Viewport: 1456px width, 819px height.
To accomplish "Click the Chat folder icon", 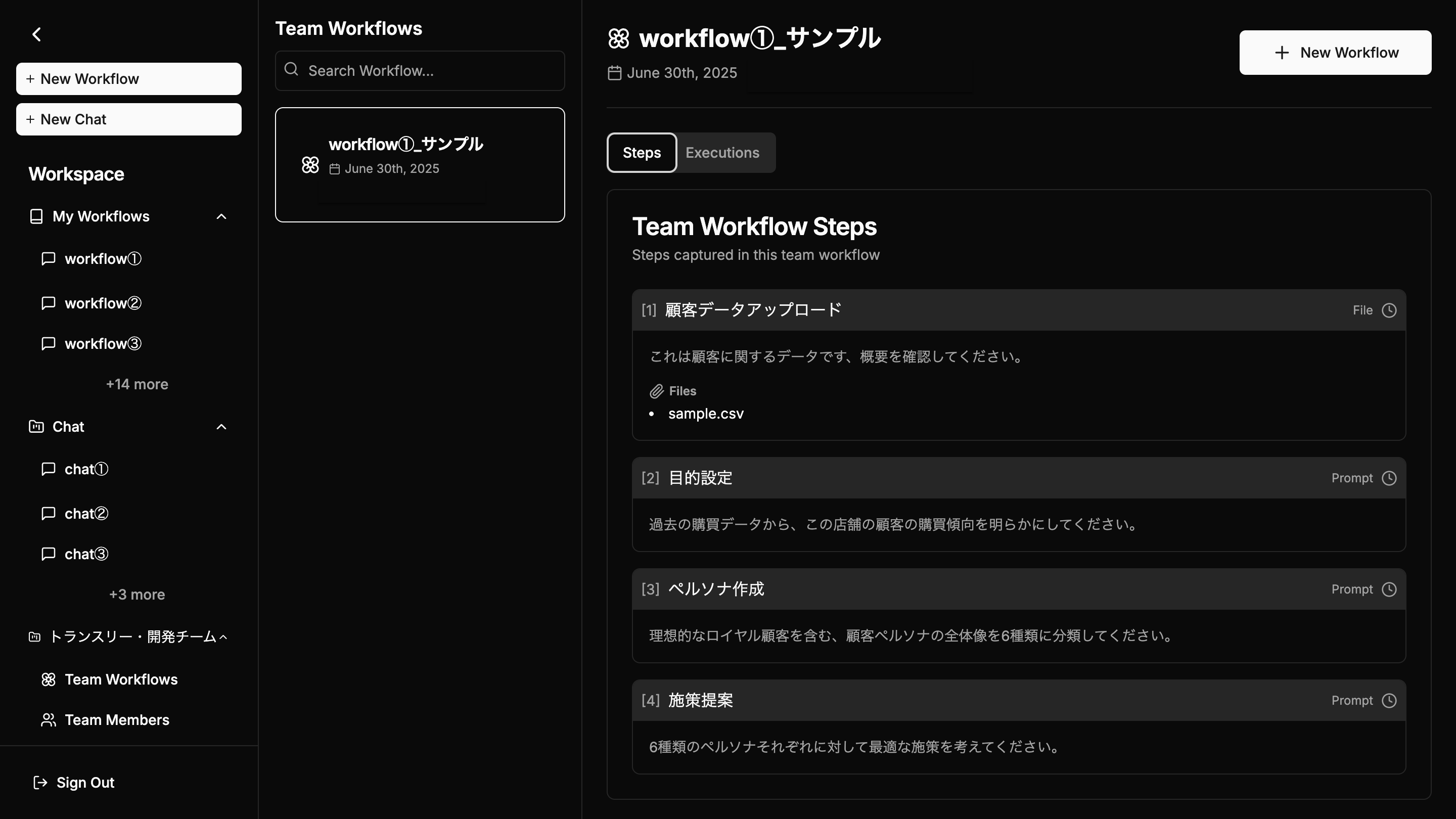I will (36, 427).
